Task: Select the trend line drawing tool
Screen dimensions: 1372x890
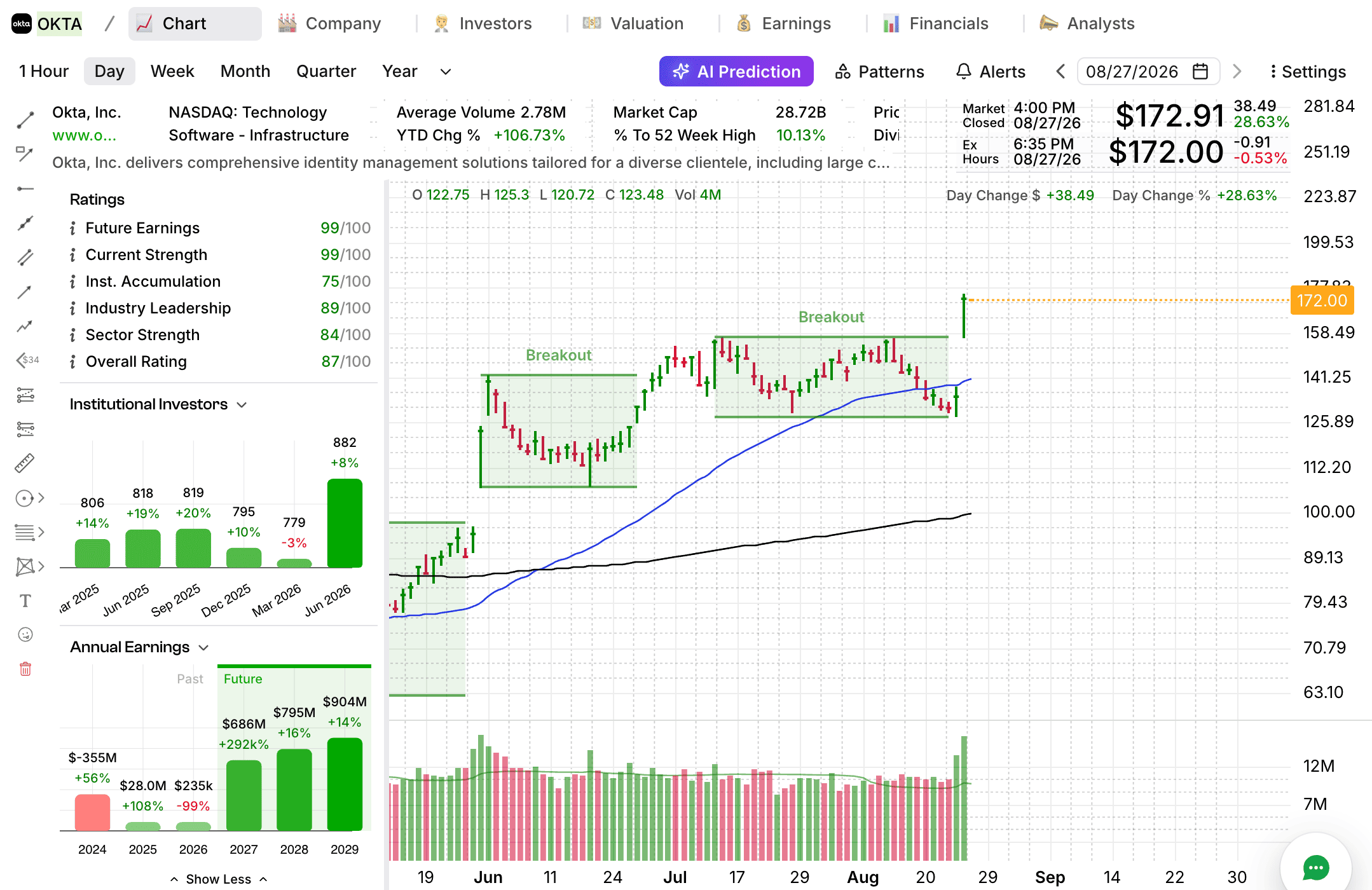Action: [25, 120]
